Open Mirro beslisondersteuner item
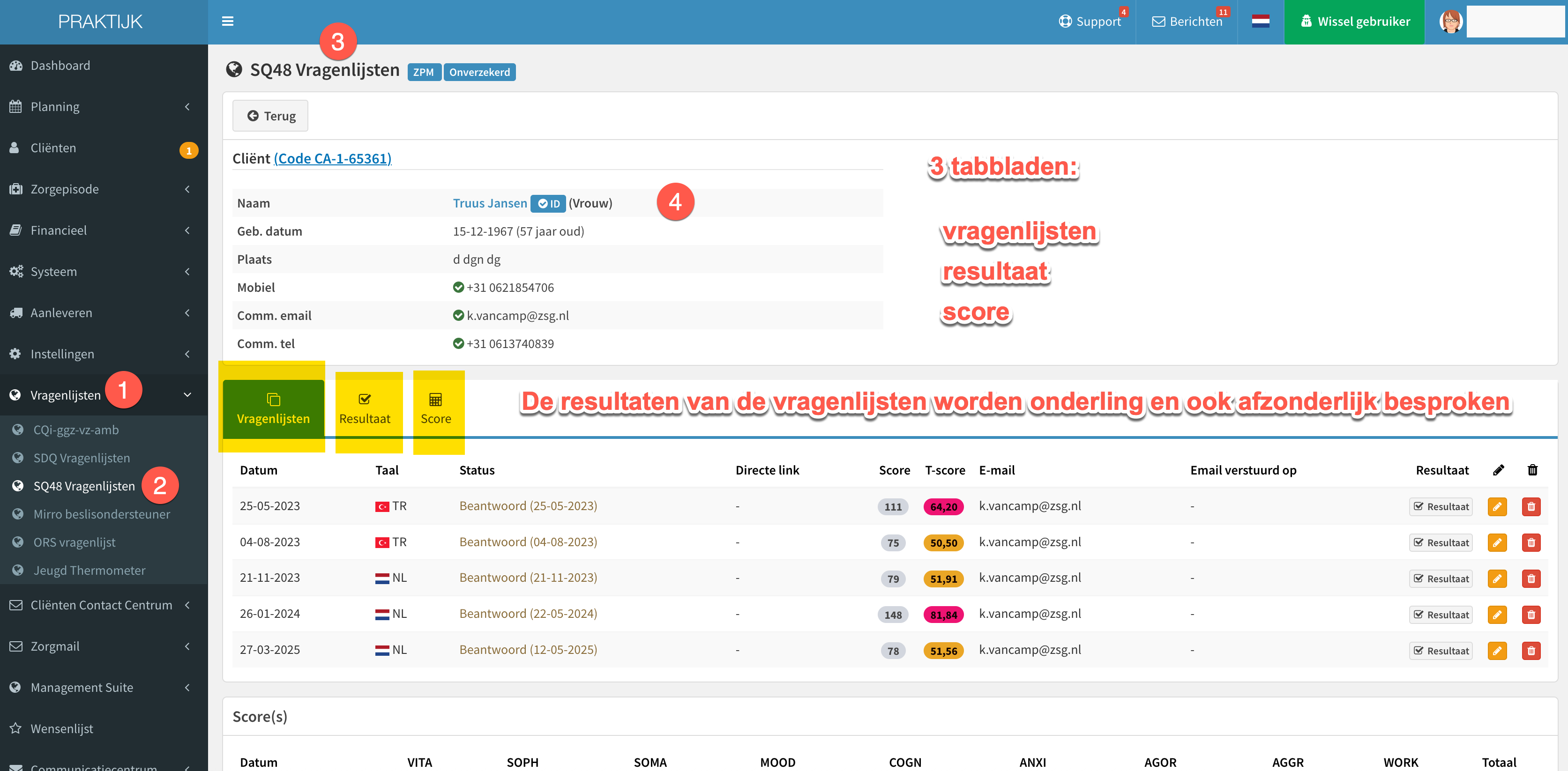 point(102,514)
